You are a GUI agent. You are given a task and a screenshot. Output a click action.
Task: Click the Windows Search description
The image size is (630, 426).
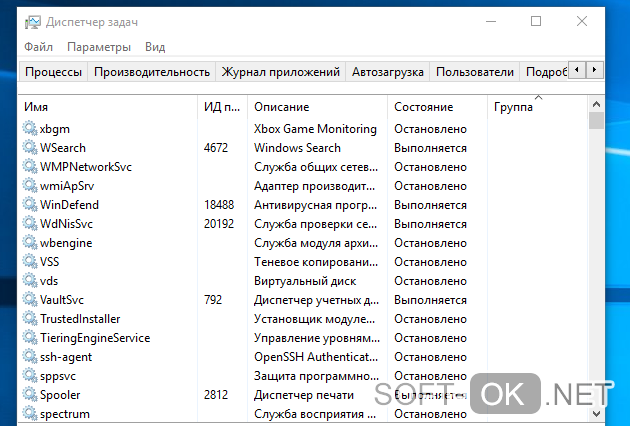[x=297, y=148]
